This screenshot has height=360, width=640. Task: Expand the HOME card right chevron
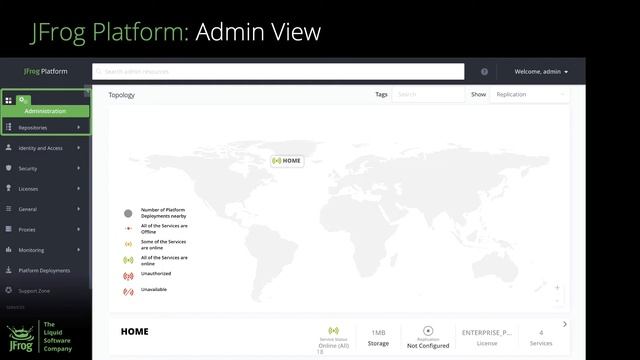[564, 324]
